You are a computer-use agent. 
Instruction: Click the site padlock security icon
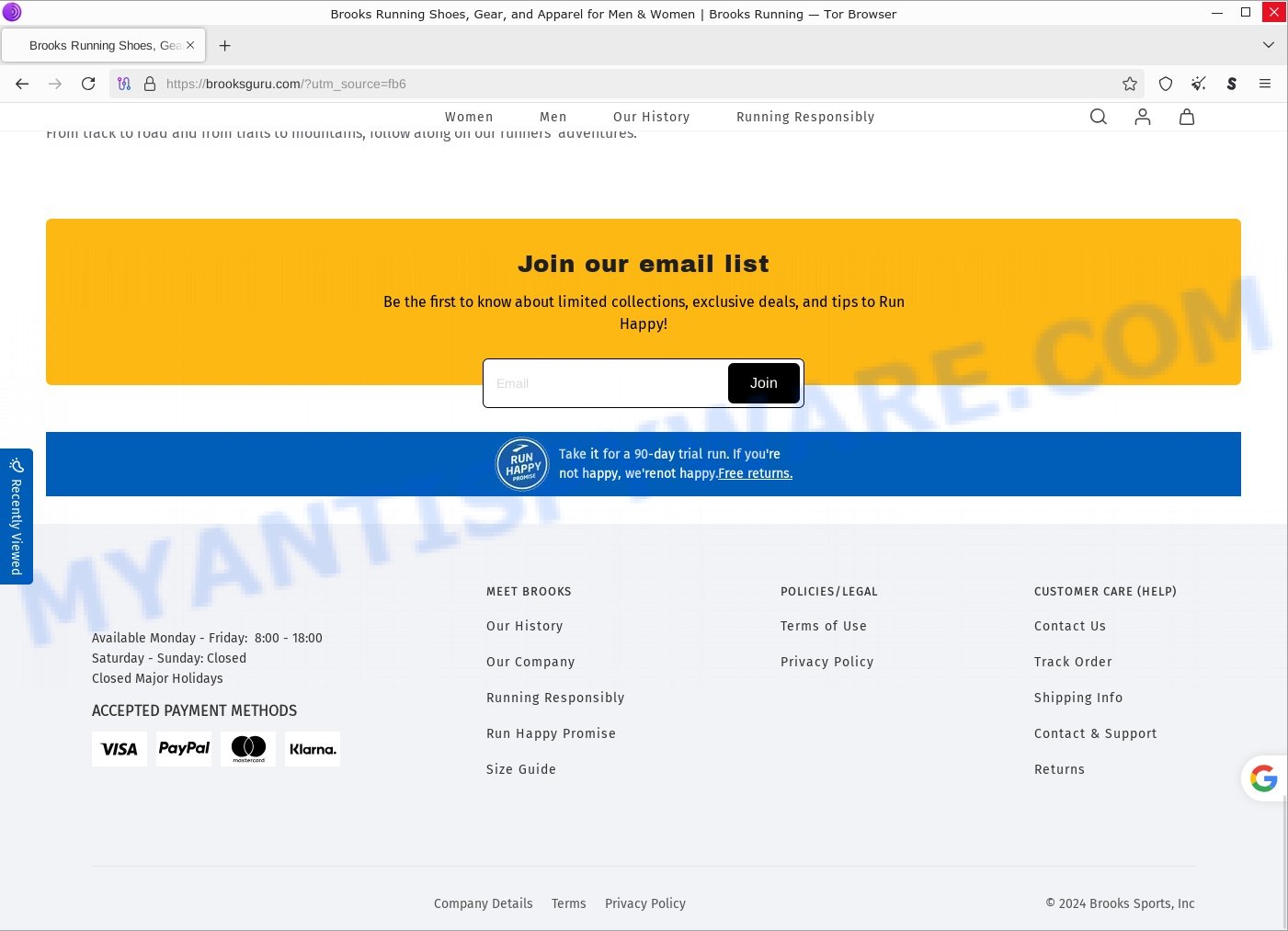click(x=150, y=84)
